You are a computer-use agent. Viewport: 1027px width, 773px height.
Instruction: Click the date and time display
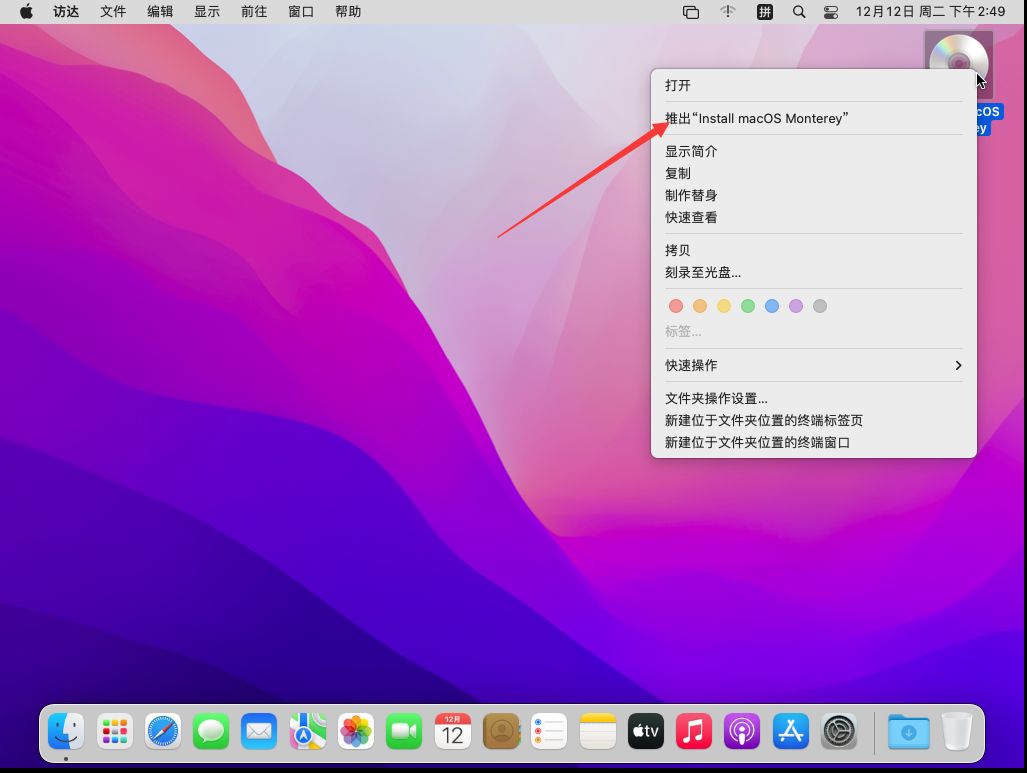(930, 12)
